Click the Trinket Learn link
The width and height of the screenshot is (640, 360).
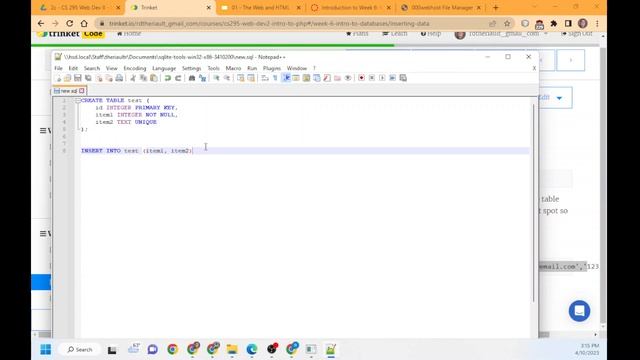(395, 33)
